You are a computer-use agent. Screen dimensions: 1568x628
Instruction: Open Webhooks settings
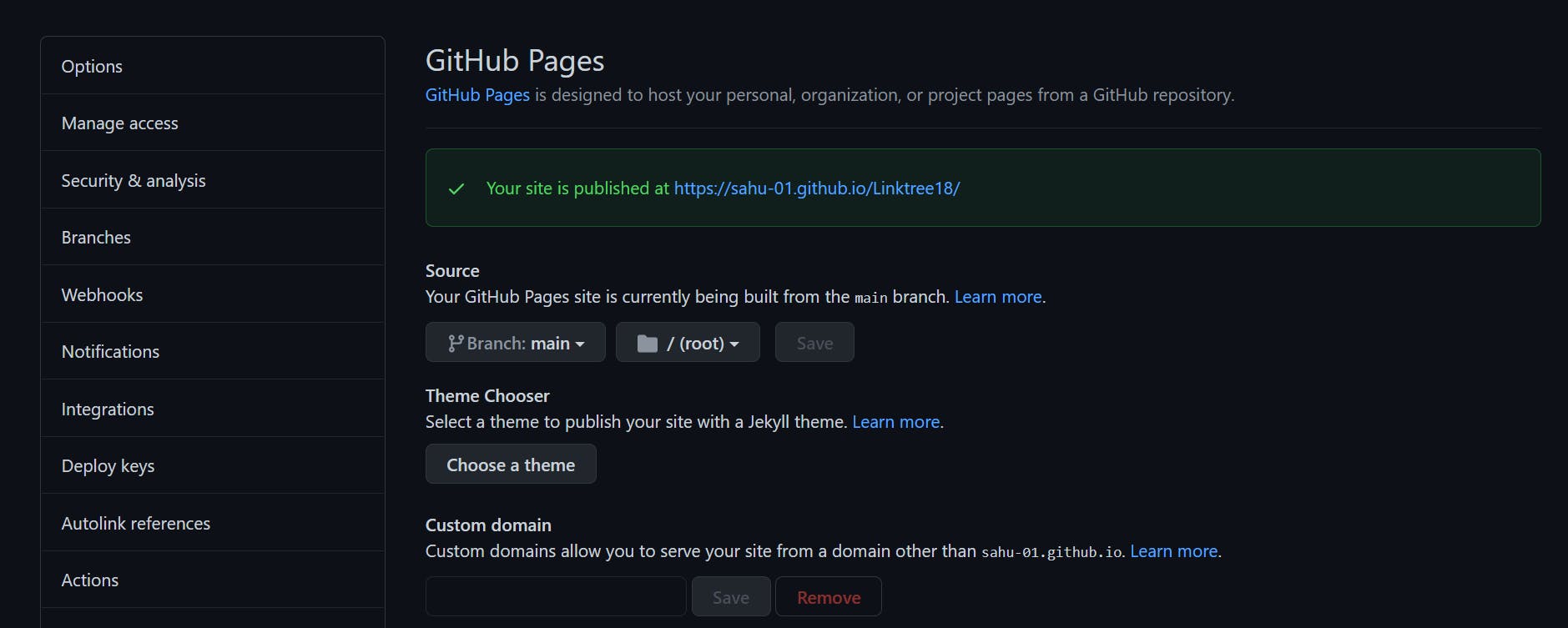[213, 294]
